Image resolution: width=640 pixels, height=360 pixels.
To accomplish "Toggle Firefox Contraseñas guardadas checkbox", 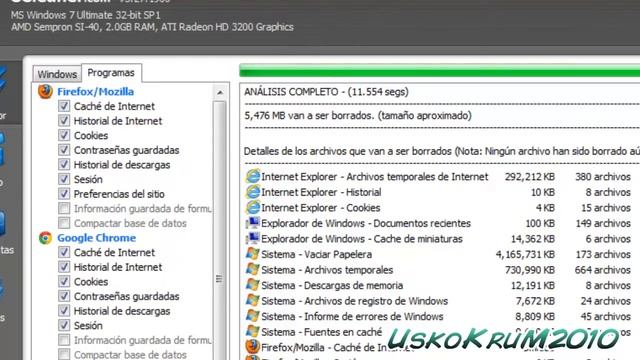I will point(64,150).
